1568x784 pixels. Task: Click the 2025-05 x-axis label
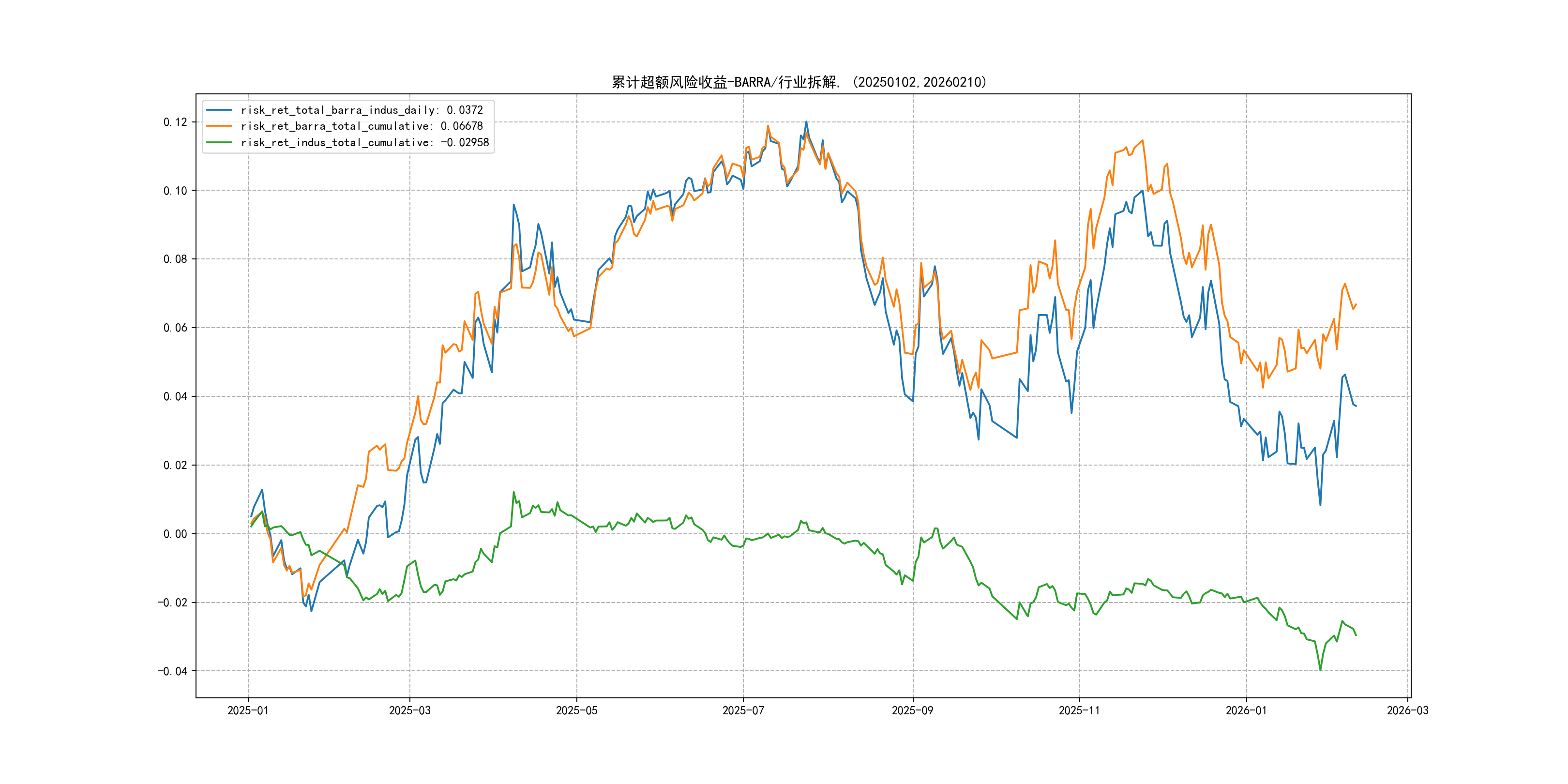click(x=576, y=710)
